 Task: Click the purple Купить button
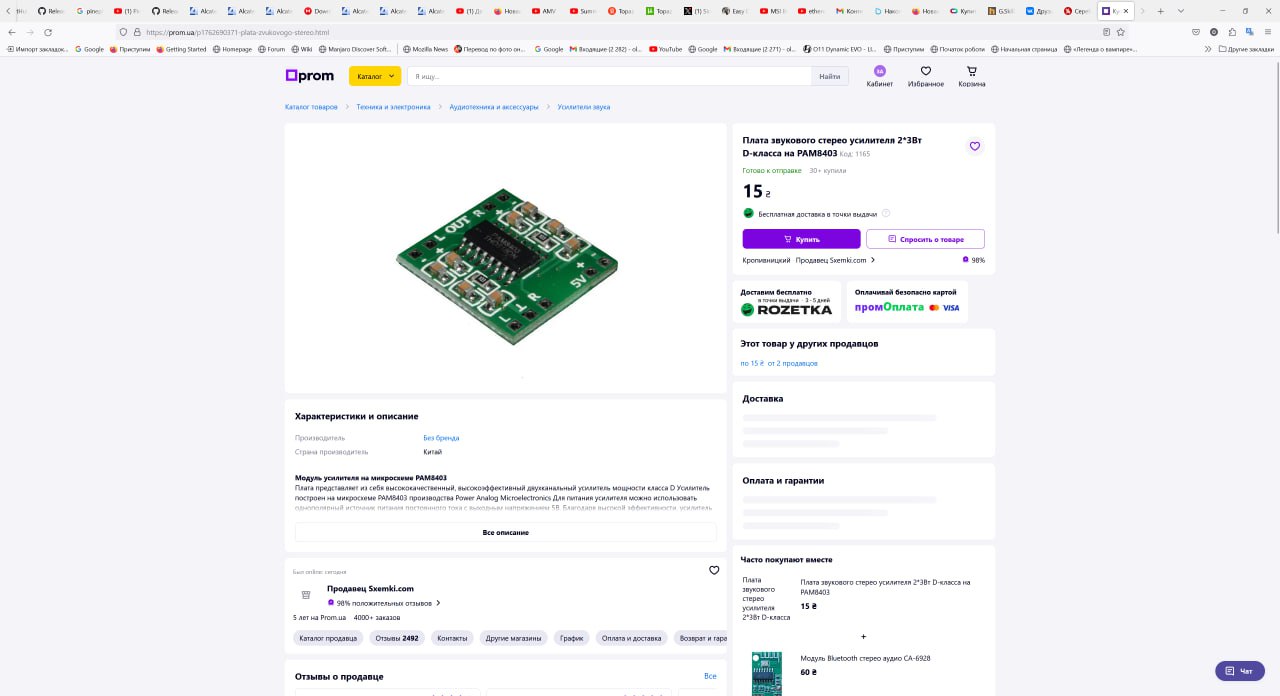point(801,239)
